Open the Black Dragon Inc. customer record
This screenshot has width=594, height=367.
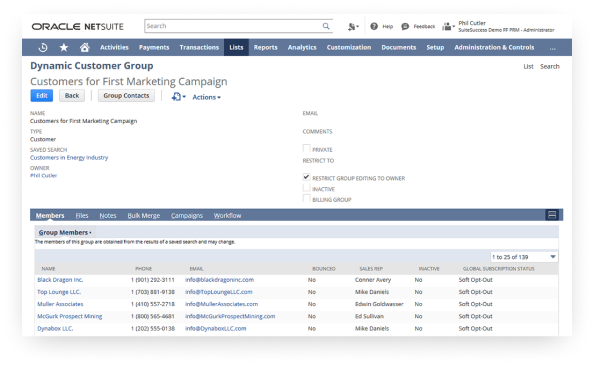click(60, 280)
